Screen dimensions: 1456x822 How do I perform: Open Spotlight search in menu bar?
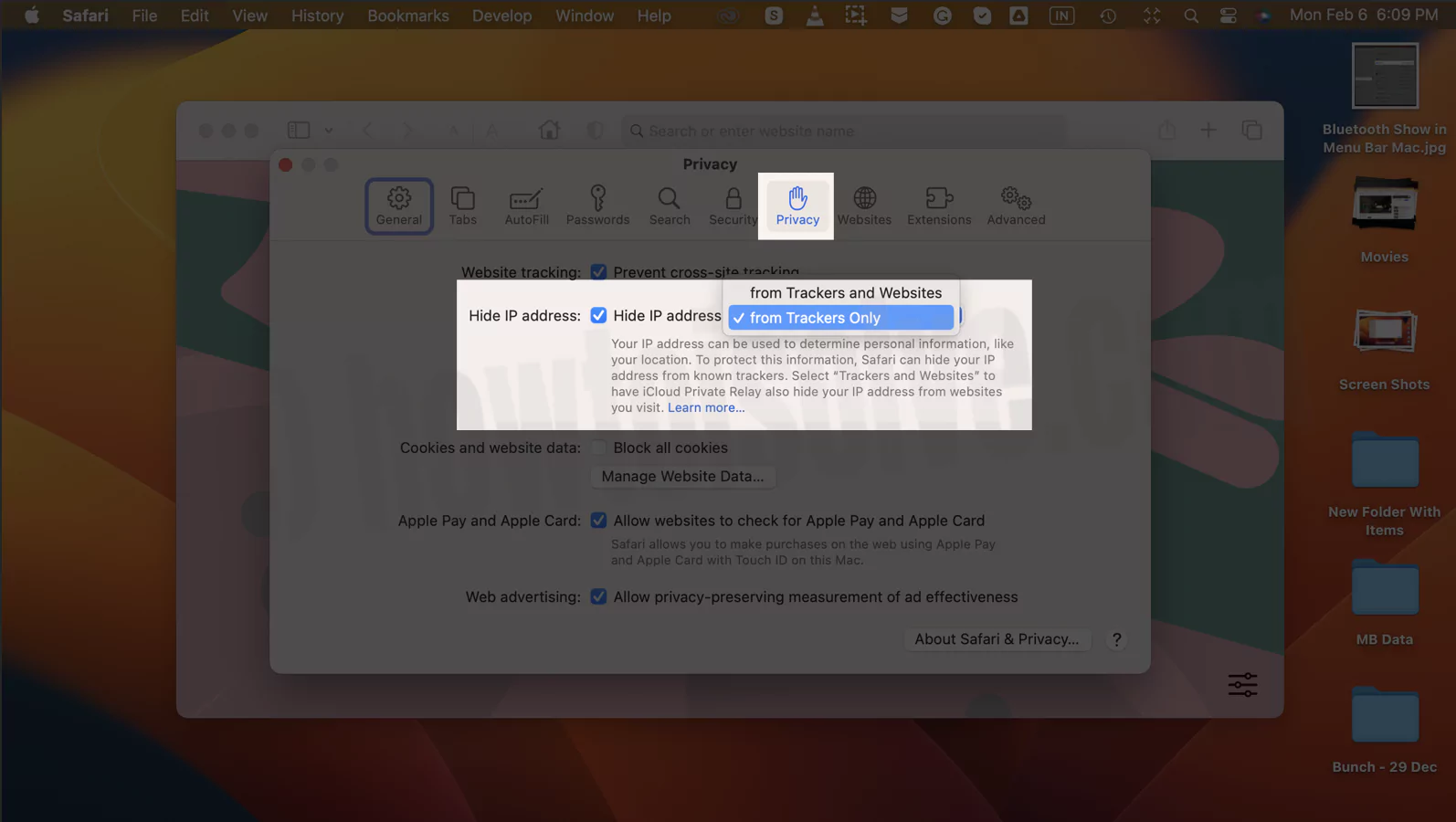click(x=1191, y=16)
